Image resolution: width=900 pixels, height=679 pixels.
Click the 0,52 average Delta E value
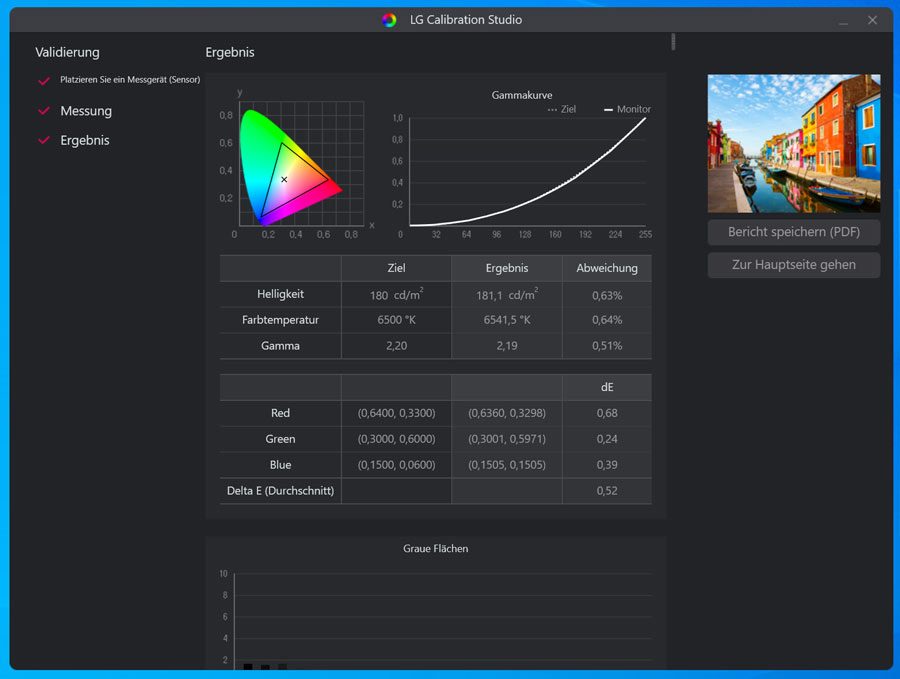point(607,491)
